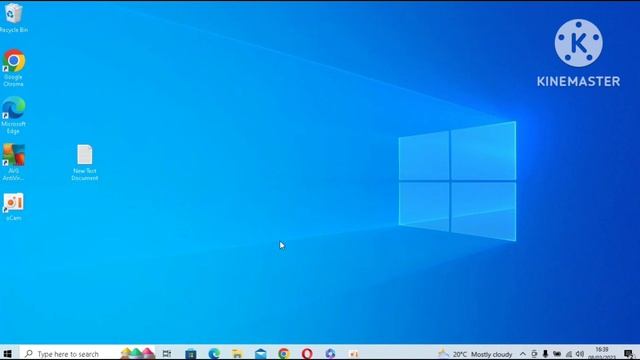Open the oCam recorder taskbar icon
Image resolution: width=640 pixels, height=360 pixels.
(354, 354)
